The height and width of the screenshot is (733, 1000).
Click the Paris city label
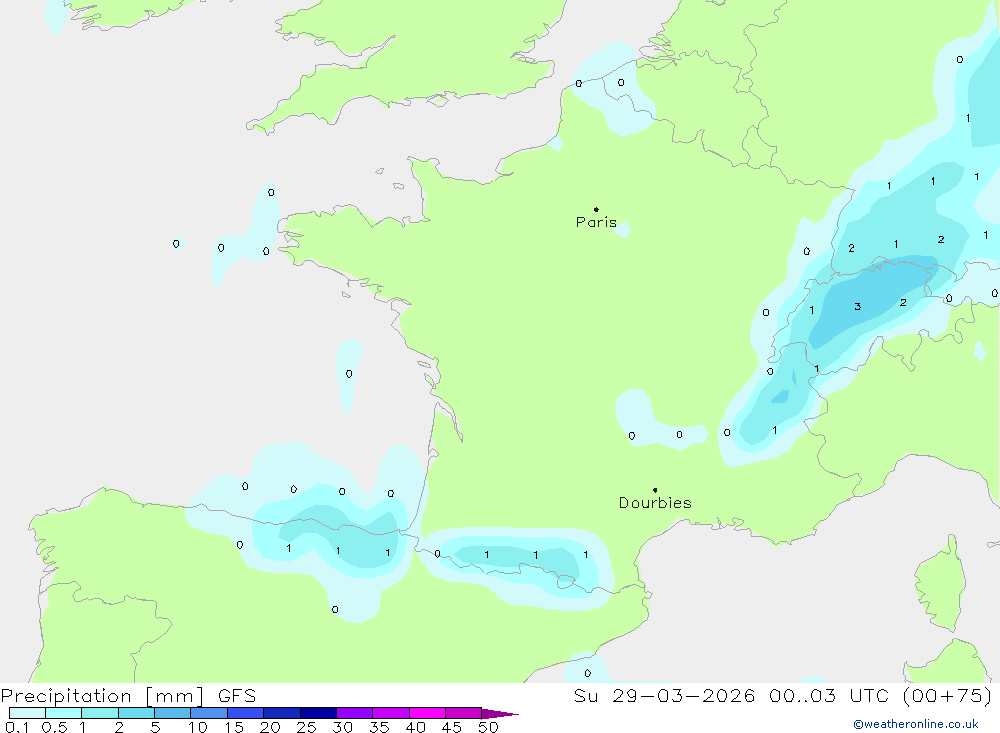coord(596,222)
